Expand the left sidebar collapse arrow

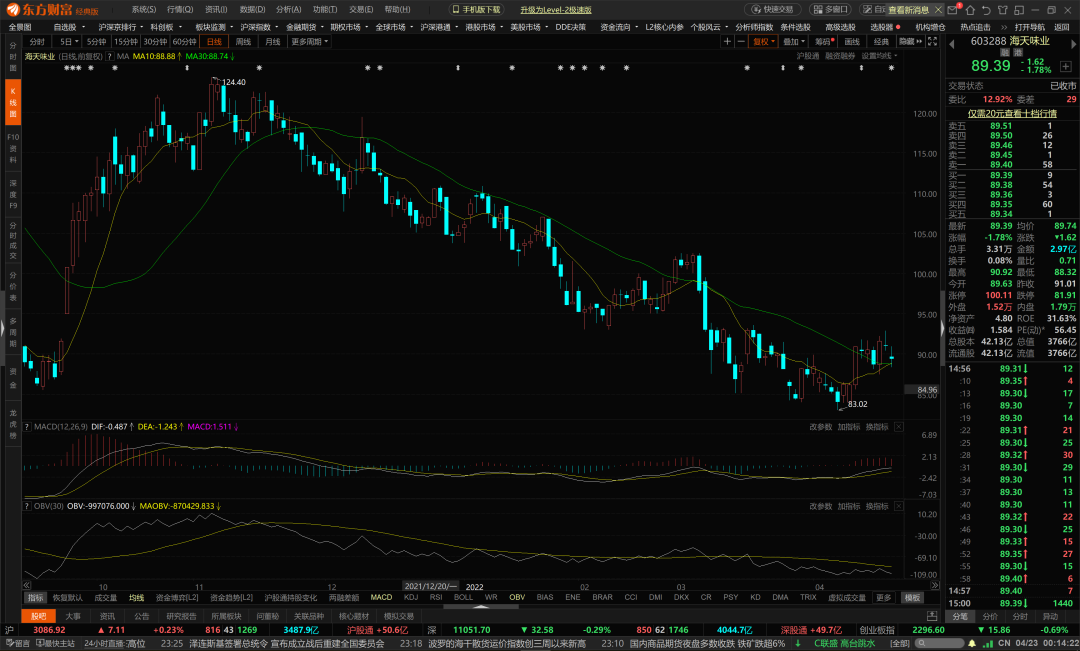coord(3,327)
